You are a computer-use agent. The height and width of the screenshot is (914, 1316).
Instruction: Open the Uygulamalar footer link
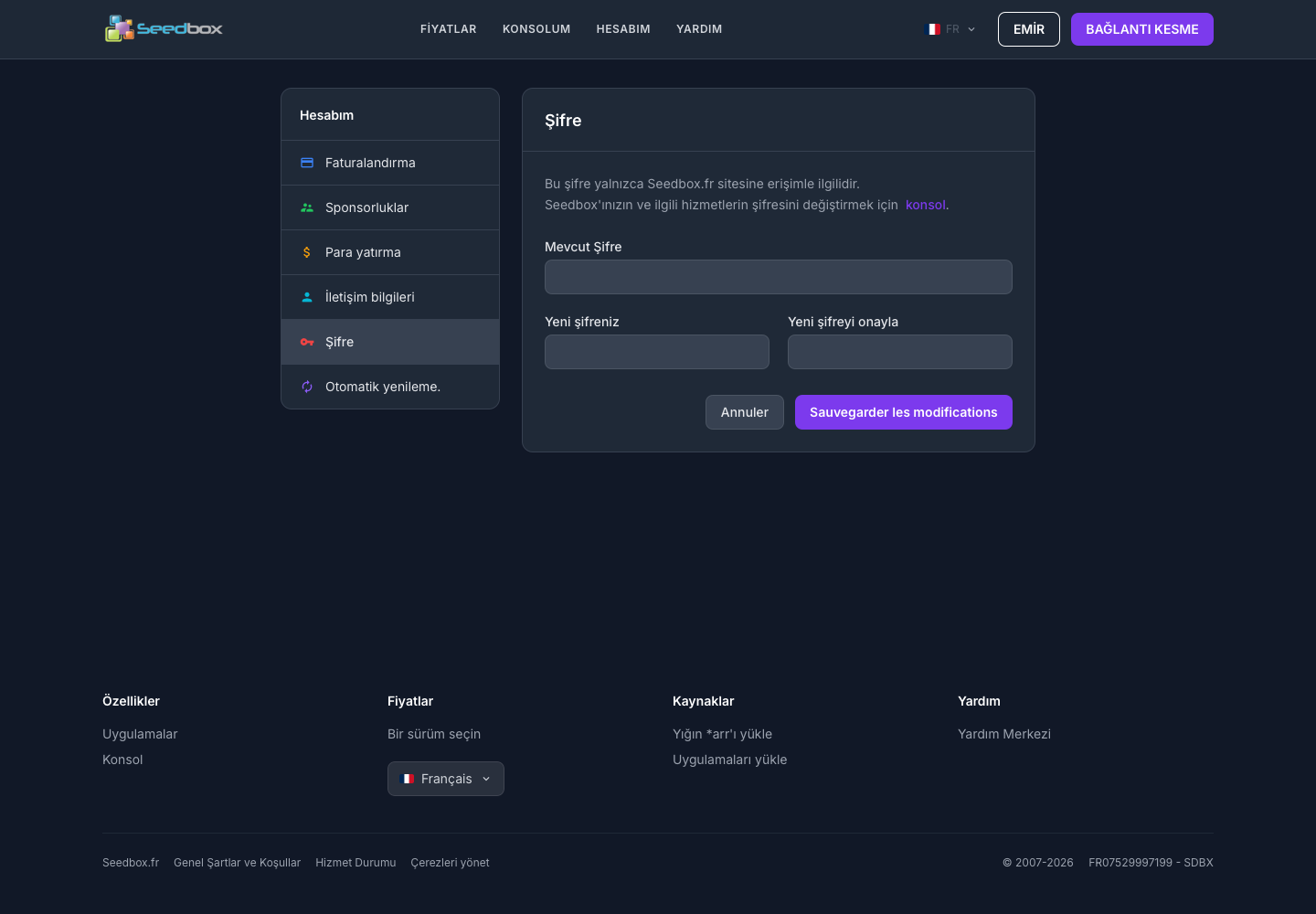(x=140, y=734)
